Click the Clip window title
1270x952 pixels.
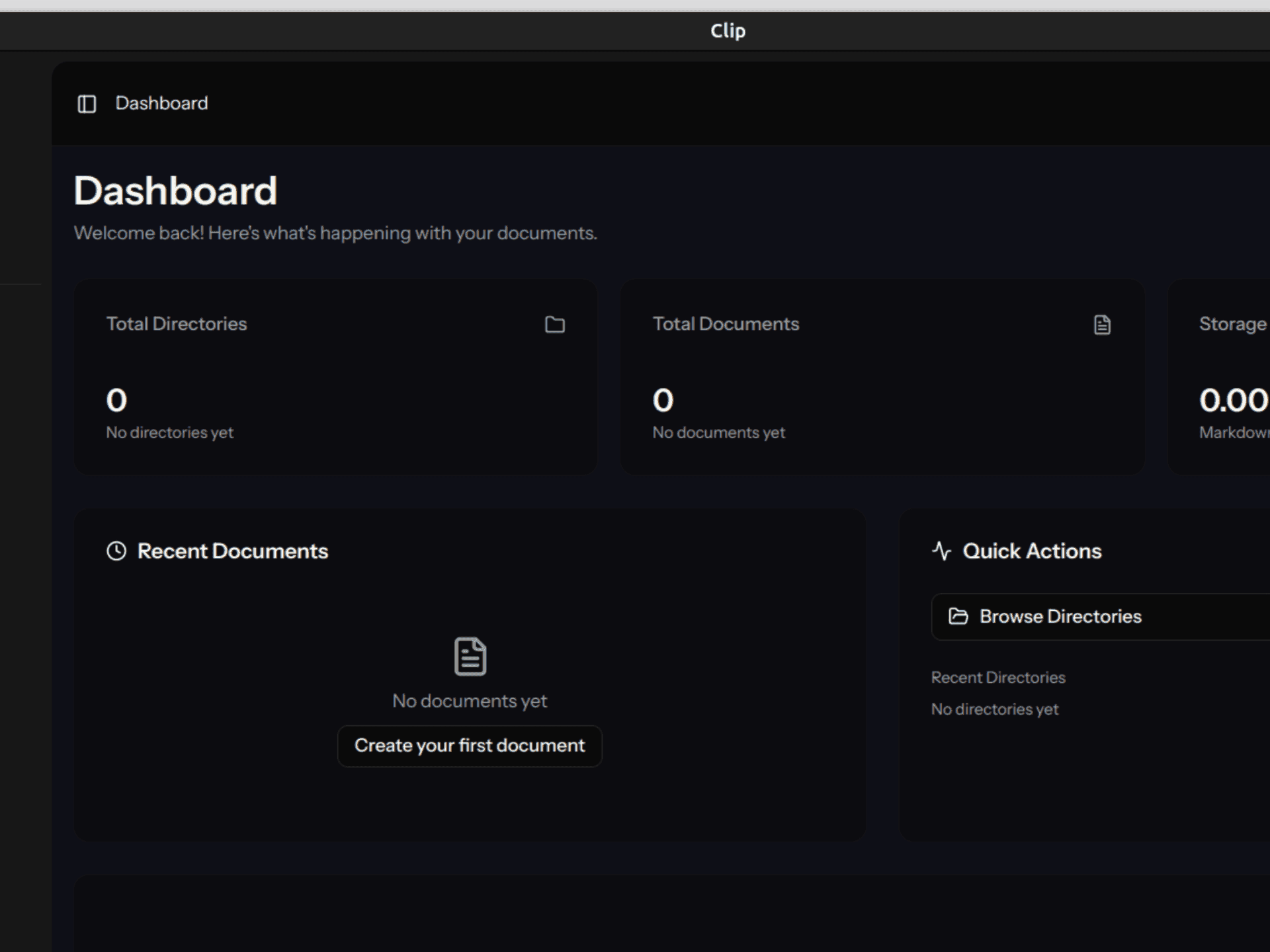(728, 31)
